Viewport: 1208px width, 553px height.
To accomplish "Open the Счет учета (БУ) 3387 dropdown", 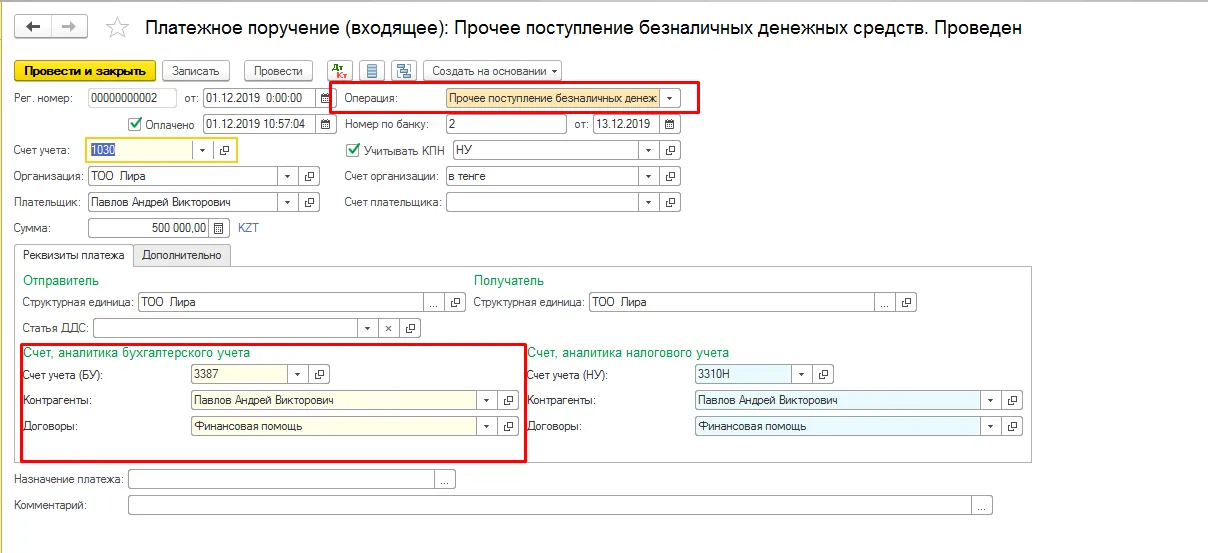I will 298,374.
